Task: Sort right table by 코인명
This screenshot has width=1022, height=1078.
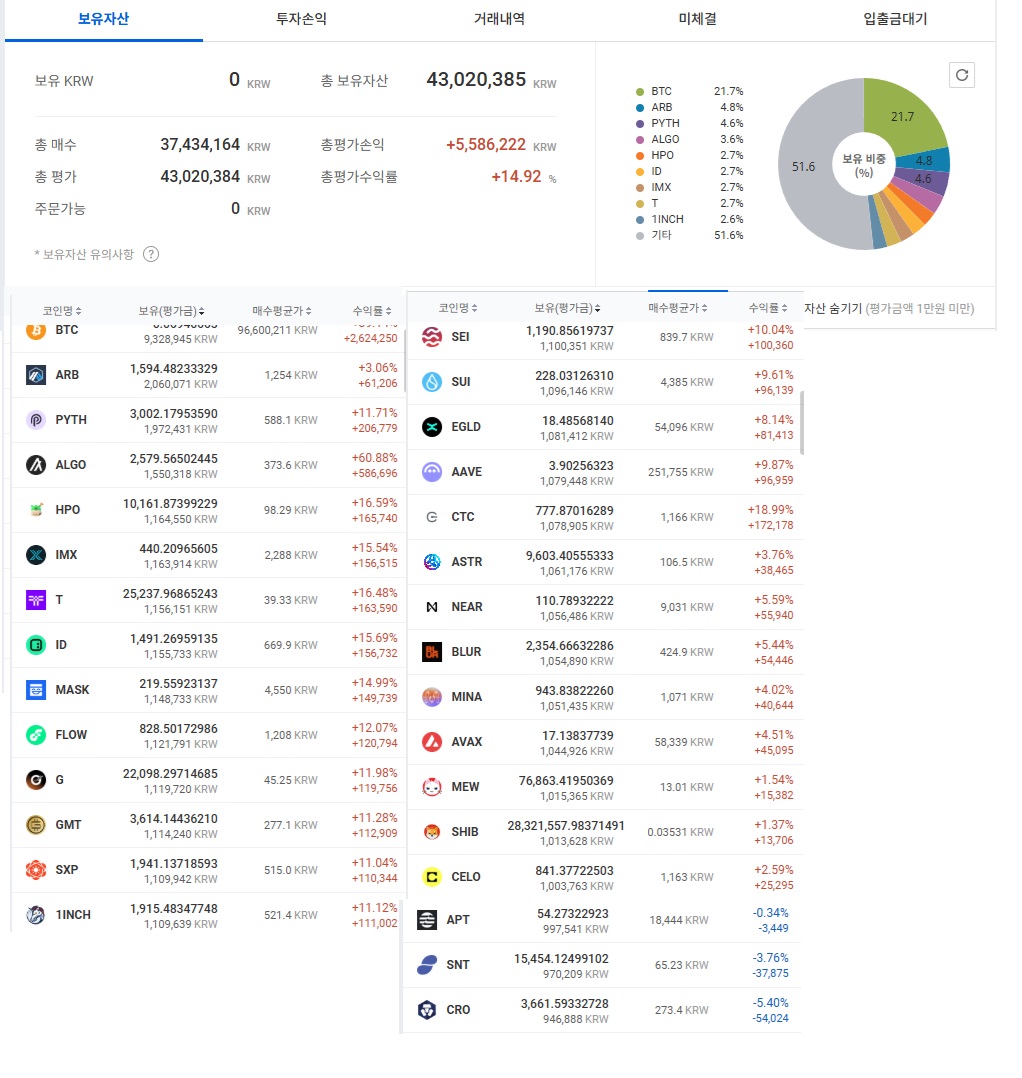Action: pos(458,308)
